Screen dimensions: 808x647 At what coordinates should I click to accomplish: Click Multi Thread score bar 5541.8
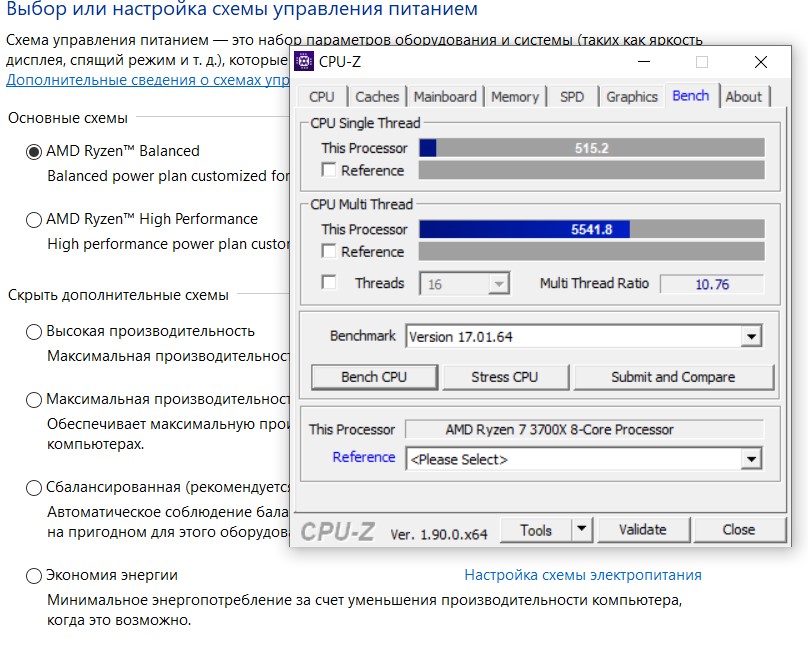(x=592, y=229)
